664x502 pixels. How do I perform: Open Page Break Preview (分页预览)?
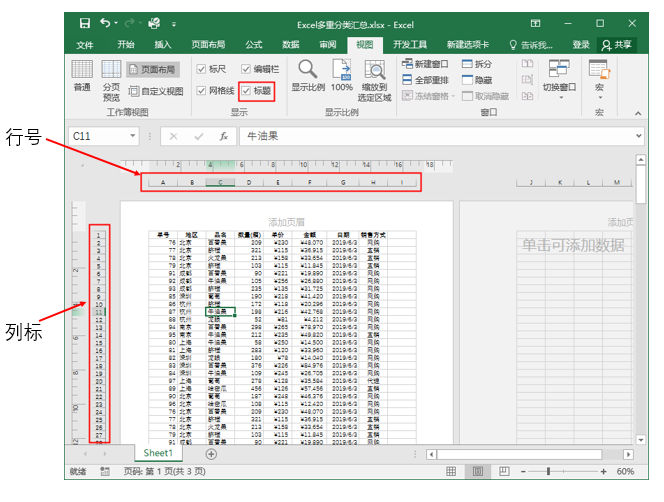tap(111, 80)
